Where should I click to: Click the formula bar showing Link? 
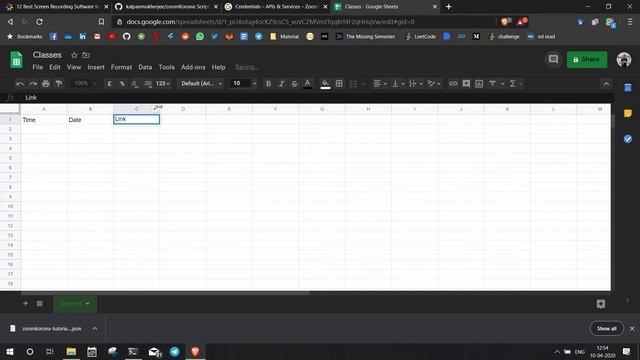click(x=318, y=98)
